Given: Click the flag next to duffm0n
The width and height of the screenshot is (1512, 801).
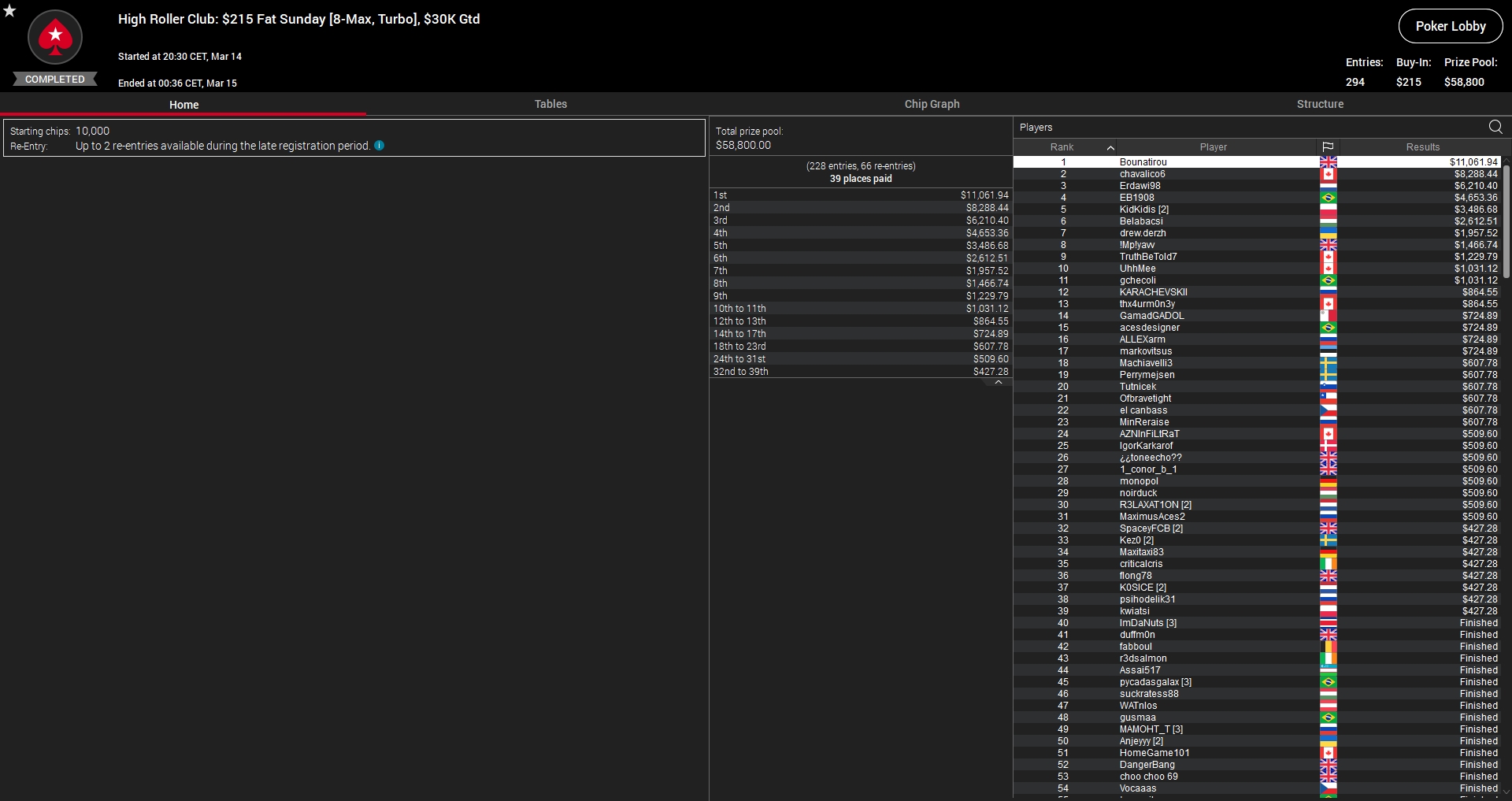Looking at the screenshot, I should tap(1329, 635).
